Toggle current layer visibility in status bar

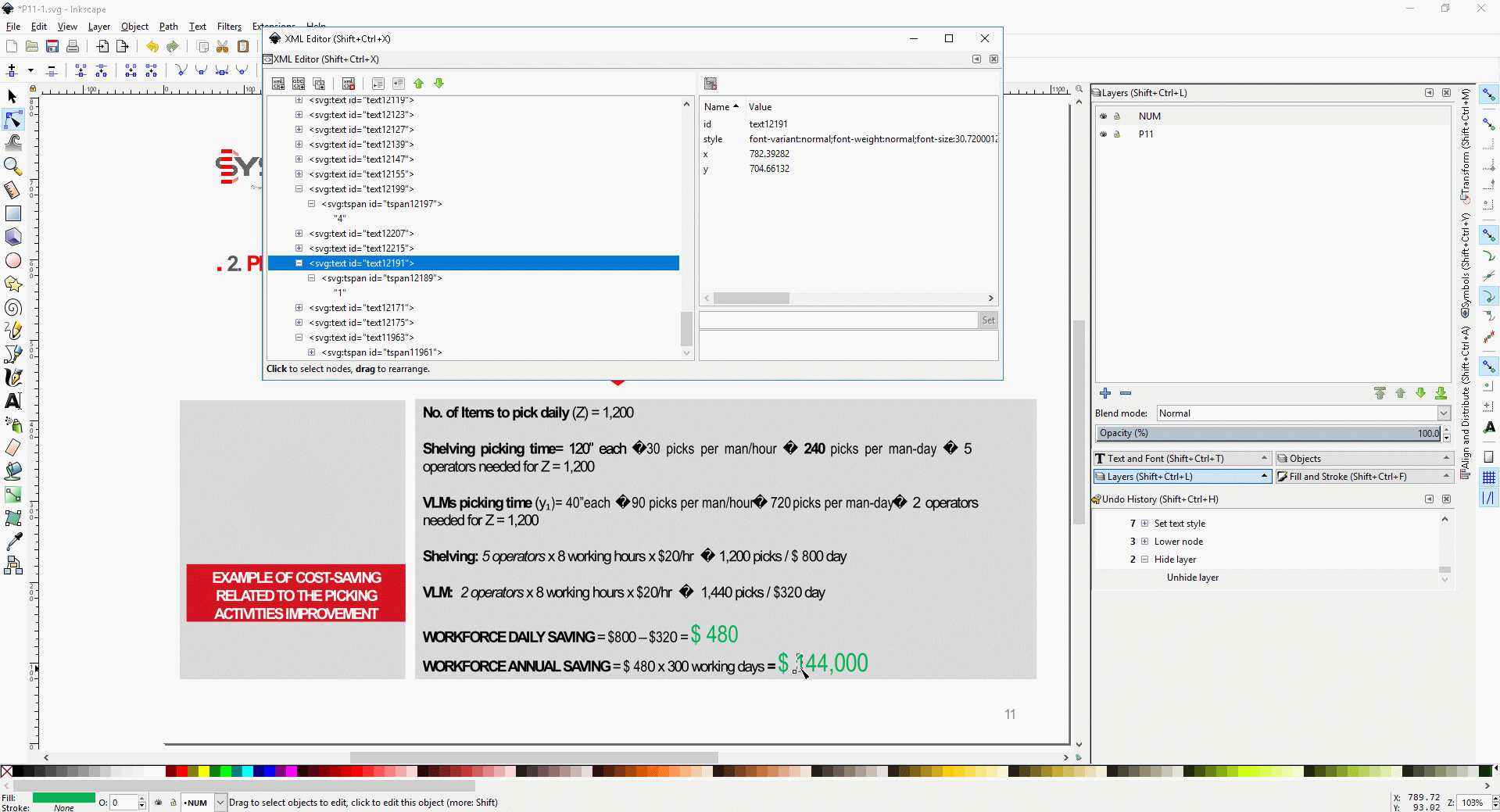coord(159,802)
